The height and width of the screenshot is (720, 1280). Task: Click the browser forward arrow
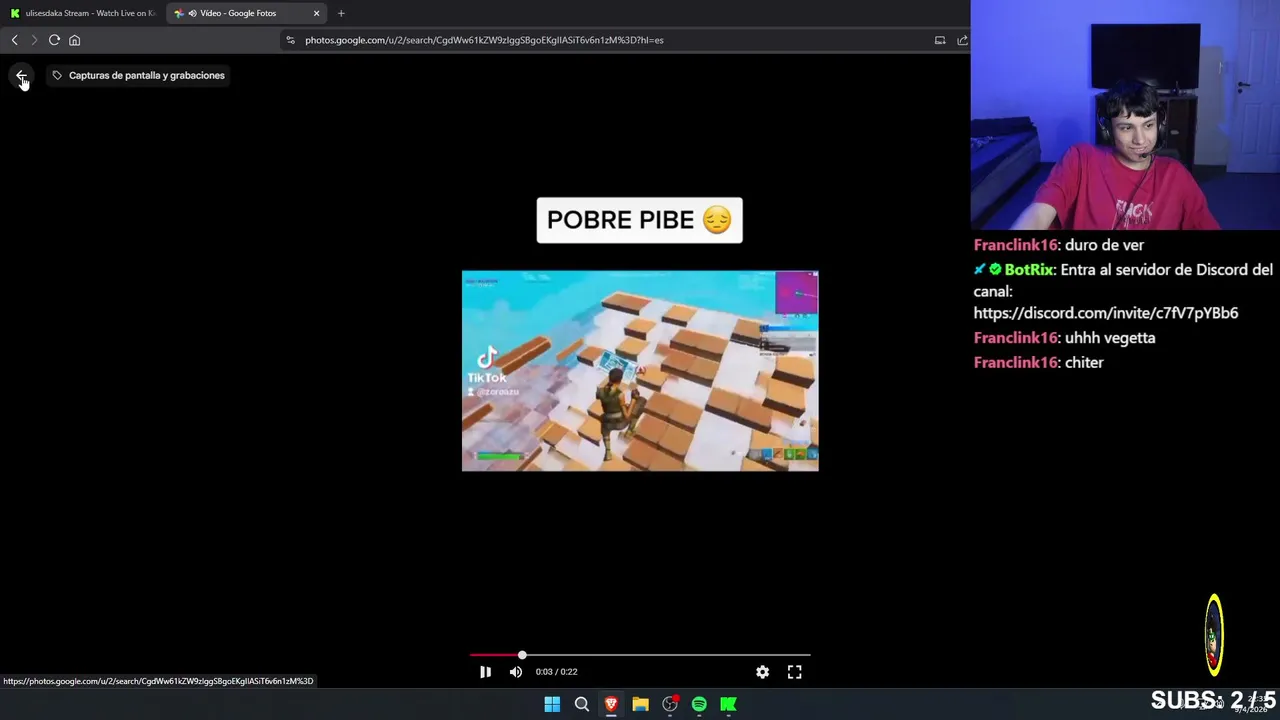point(34,40)
